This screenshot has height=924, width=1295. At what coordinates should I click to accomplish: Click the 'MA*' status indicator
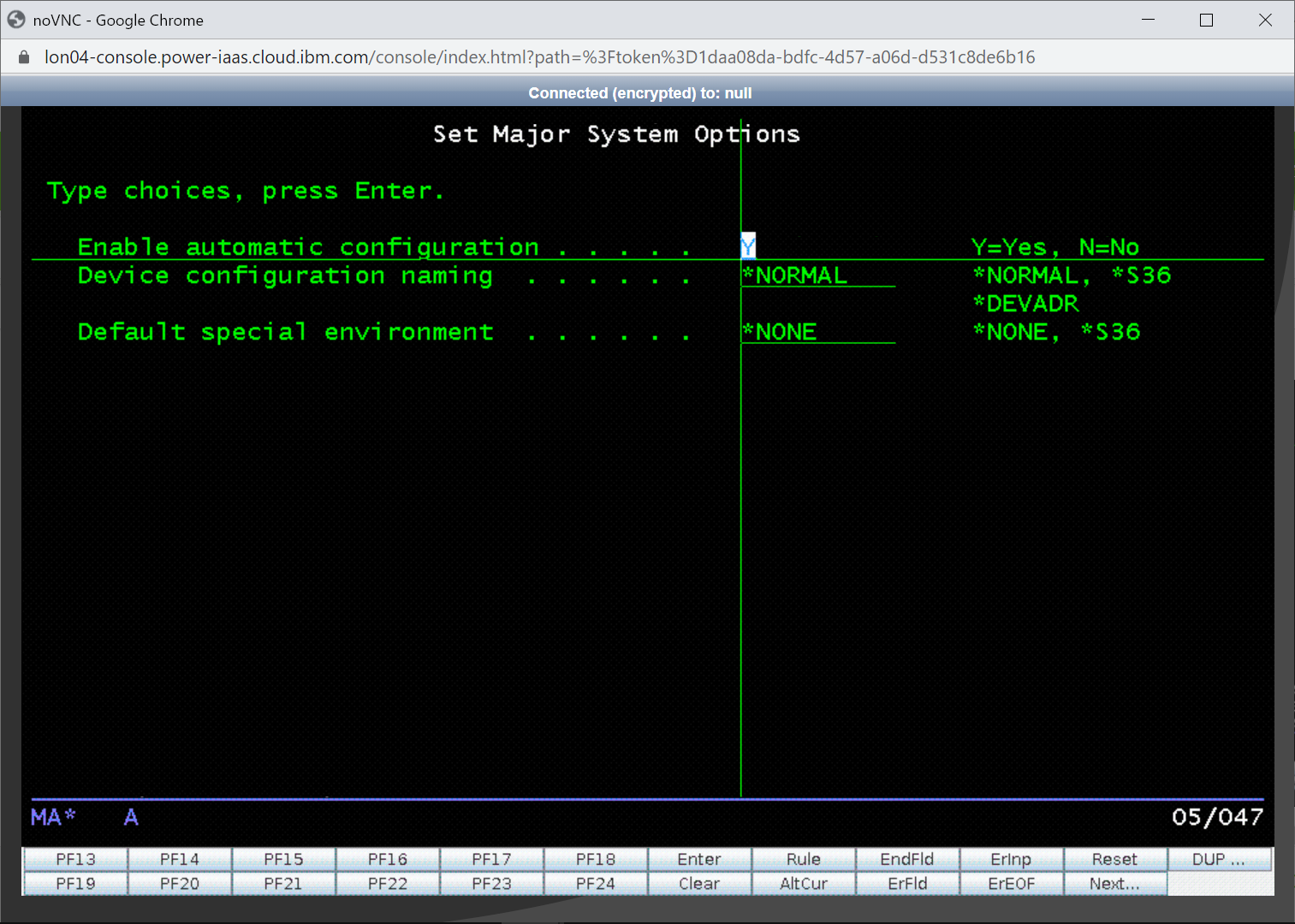click(x=53, y=817)
